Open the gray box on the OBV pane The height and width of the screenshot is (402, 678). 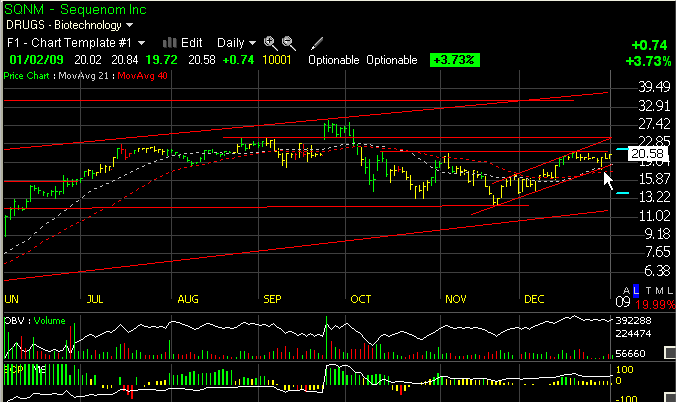click(x=671, y=353)
